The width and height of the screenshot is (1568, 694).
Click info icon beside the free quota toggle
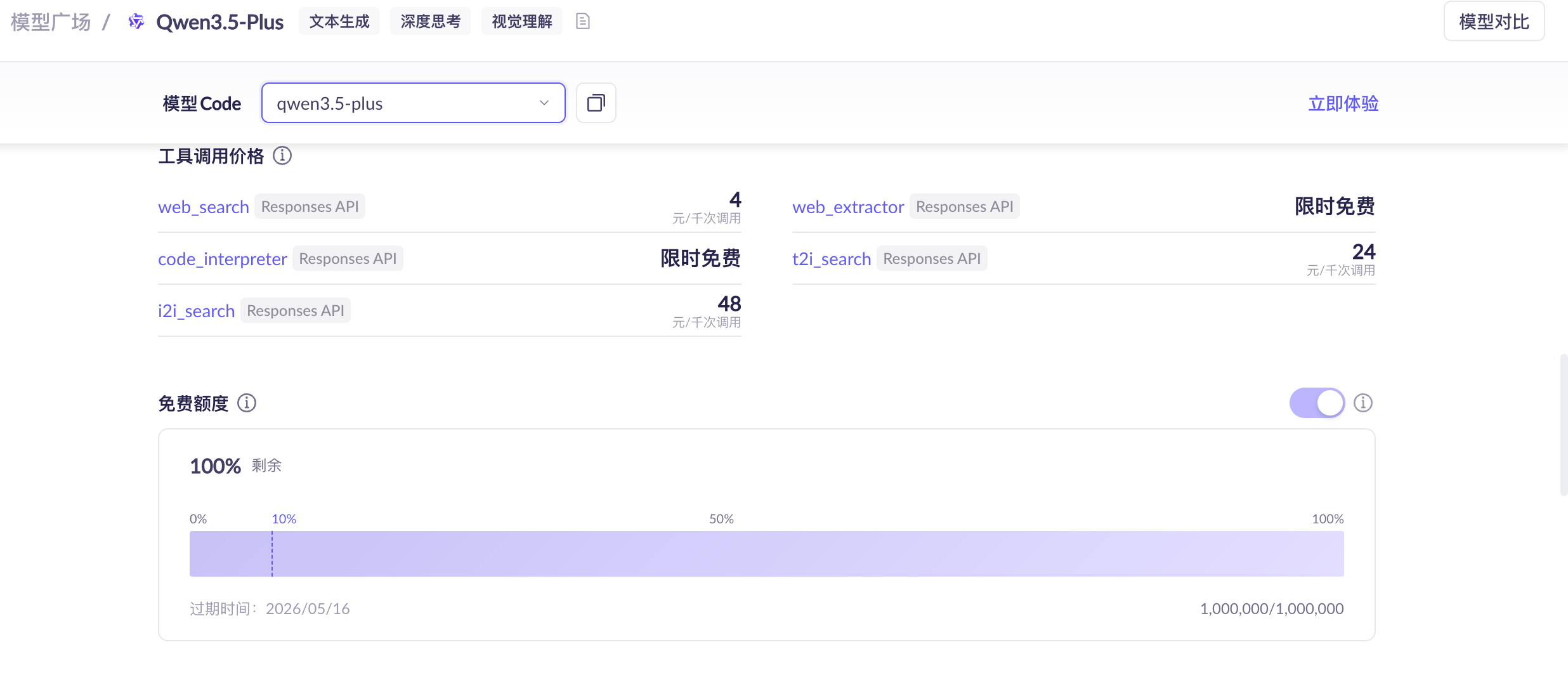pyautogui.click(x=1363, y=403)
